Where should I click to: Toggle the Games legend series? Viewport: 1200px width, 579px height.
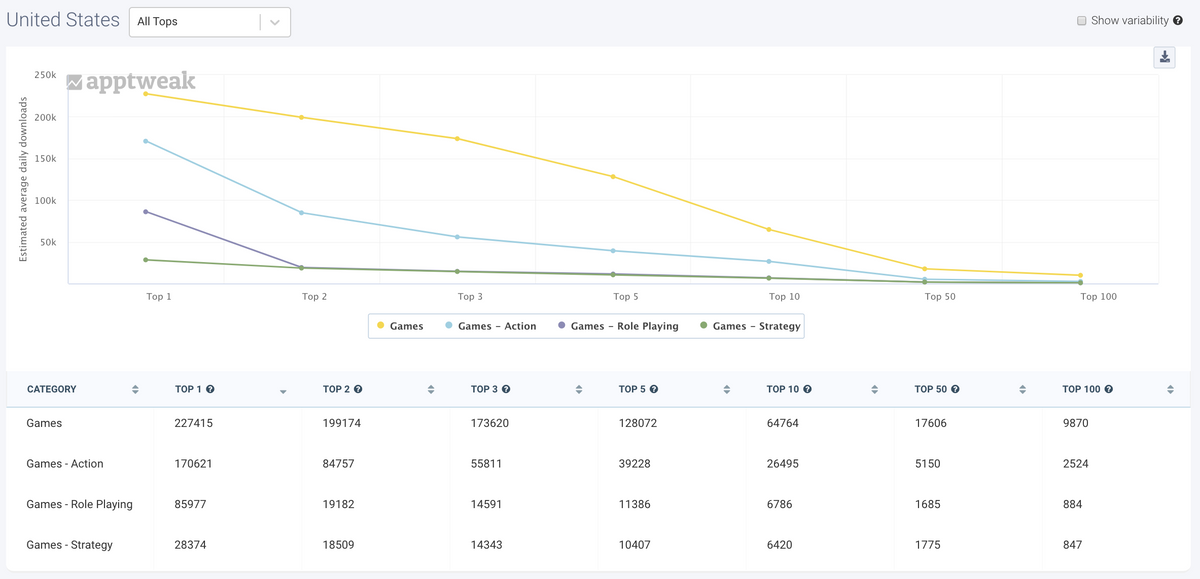pos(400,326)
